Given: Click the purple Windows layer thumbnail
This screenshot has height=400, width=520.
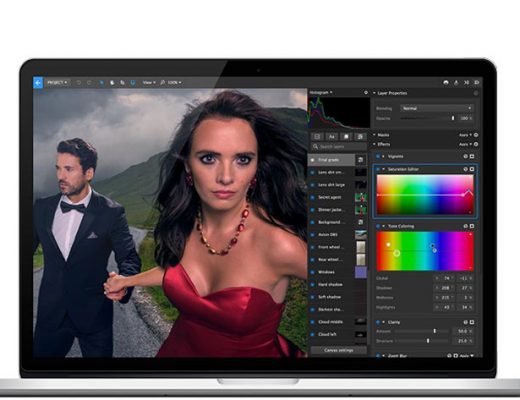Looking at the screenshot, I should tap(361, 272).
